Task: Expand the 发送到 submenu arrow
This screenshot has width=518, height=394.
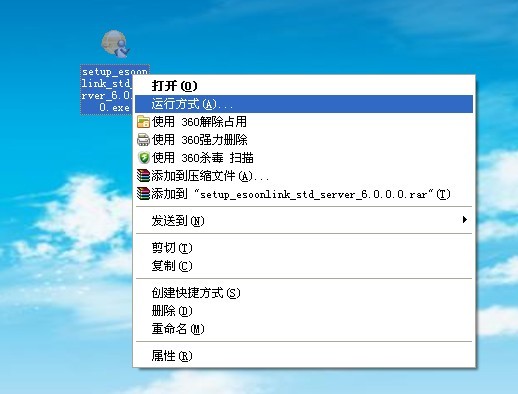Action: [465, 220]
